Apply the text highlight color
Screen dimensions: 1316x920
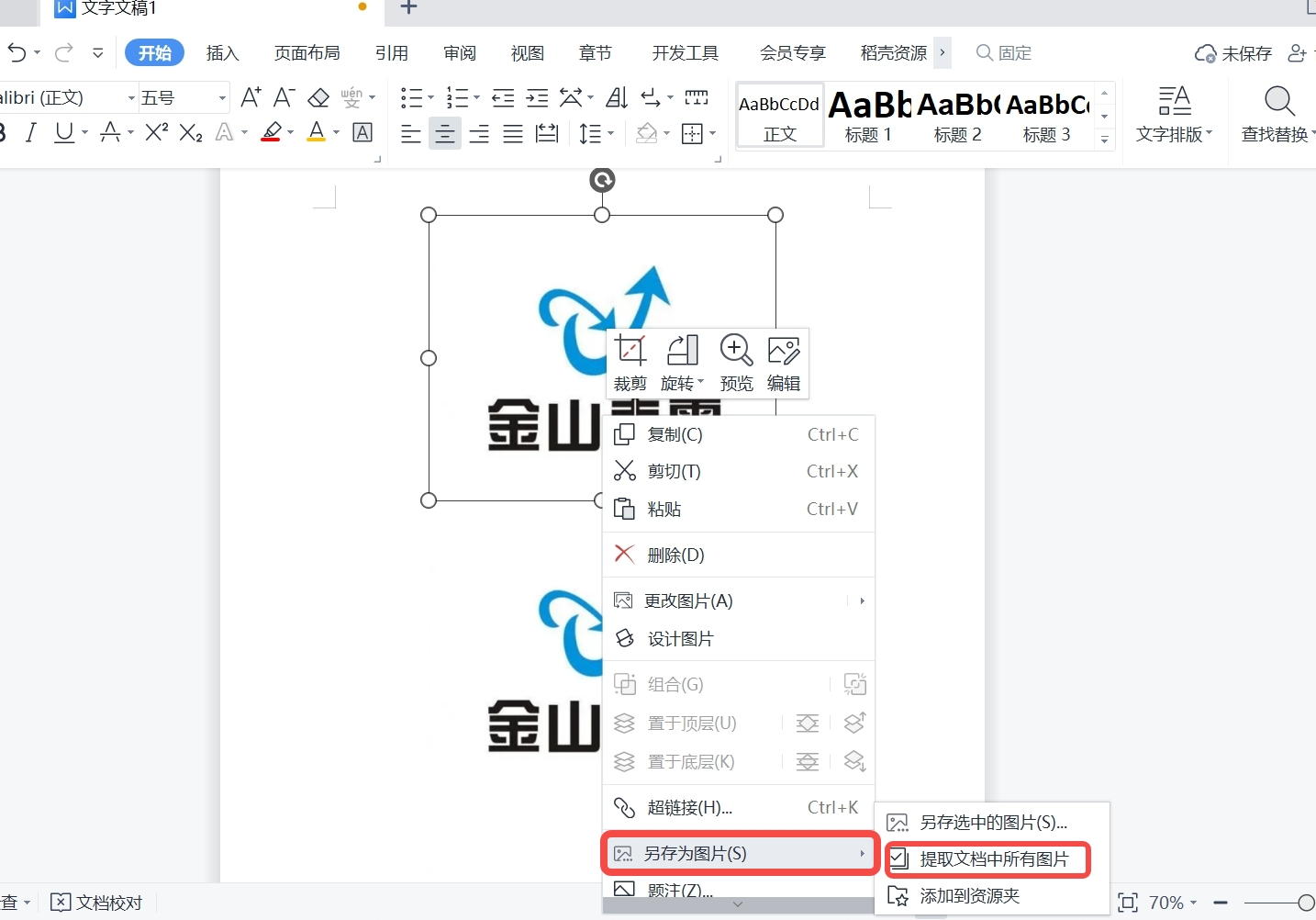[x=272, y=133]
